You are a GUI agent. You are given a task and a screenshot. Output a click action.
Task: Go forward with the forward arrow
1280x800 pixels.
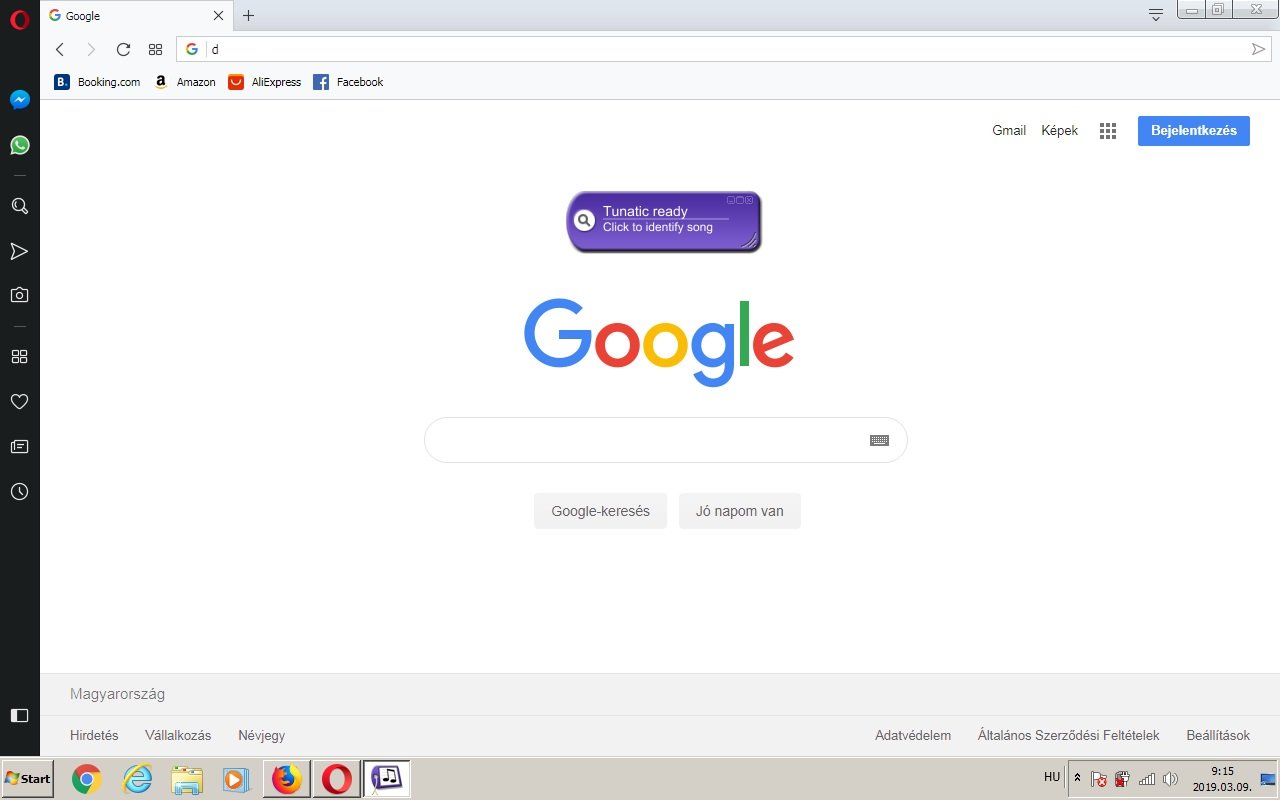[x=91, y=49]
